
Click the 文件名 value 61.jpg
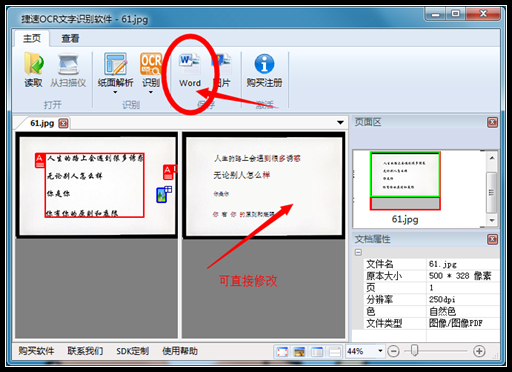point(443,264)
